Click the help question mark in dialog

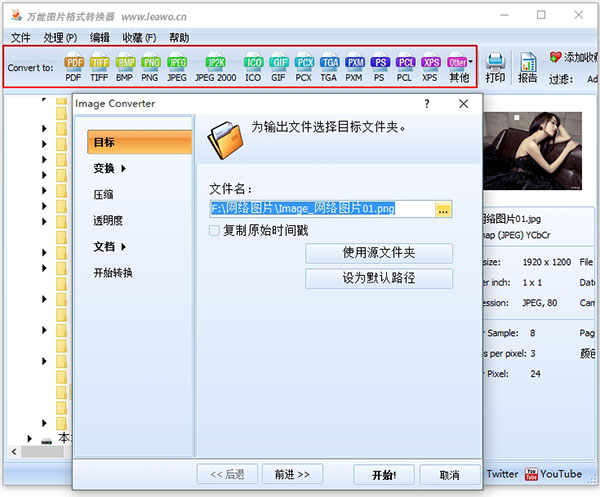(x=427, y=103)
